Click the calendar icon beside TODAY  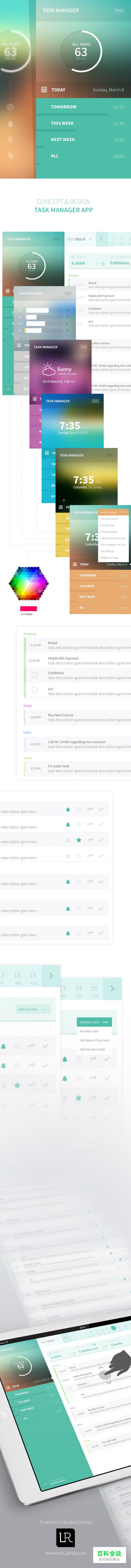point(44,89)
